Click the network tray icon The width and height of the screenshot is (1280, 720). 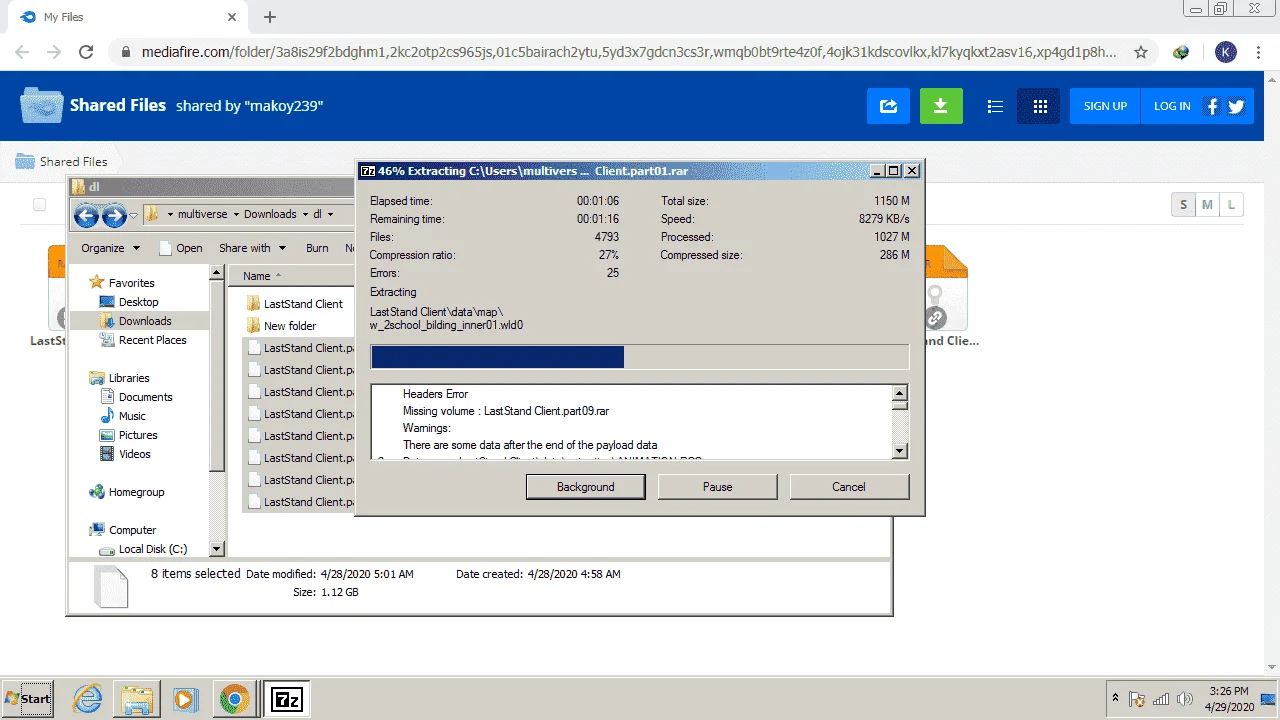click(x=1161, y=699)
